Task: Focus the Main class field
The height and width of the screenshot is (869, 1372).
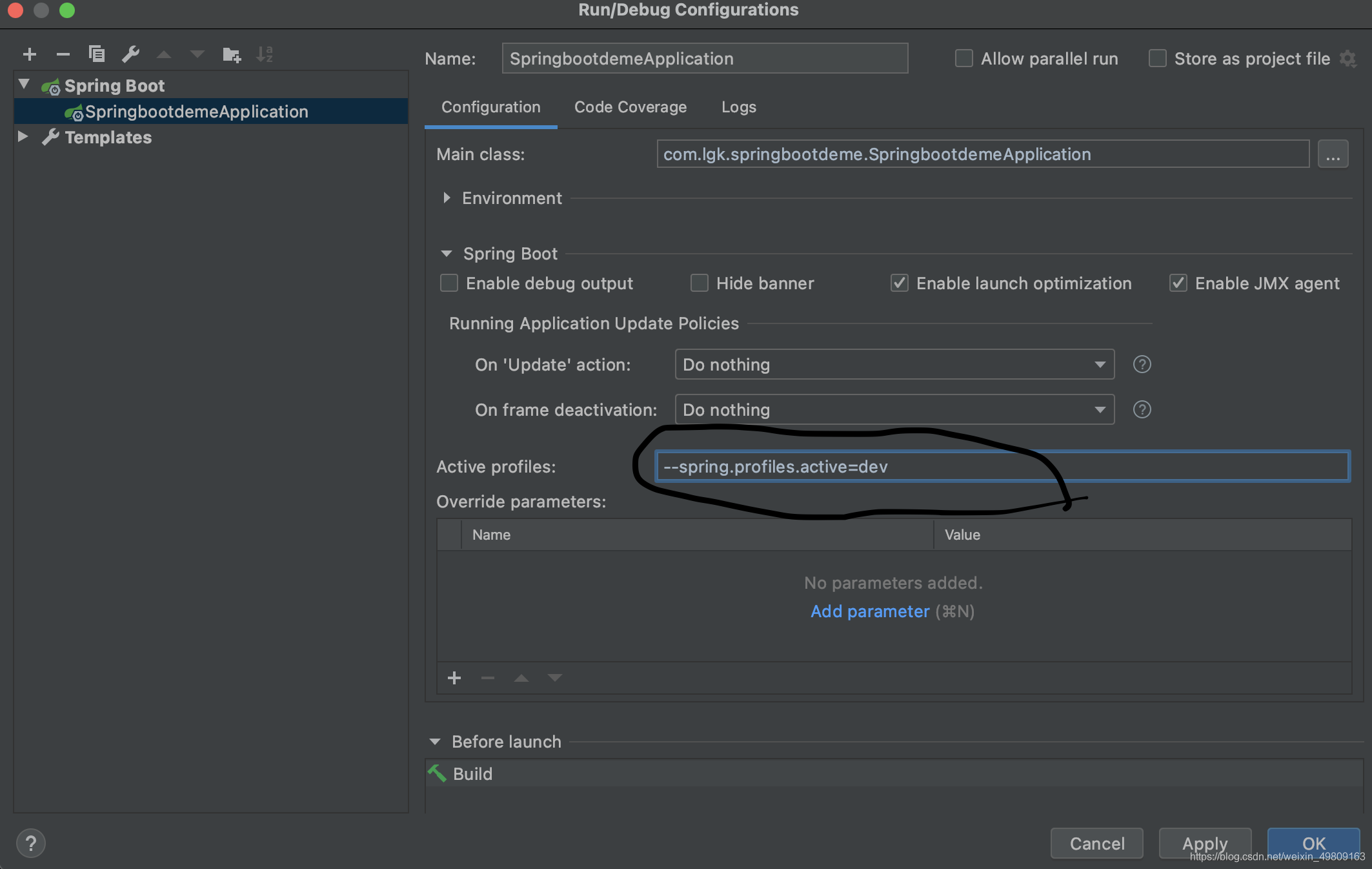Action: point(983,154)
